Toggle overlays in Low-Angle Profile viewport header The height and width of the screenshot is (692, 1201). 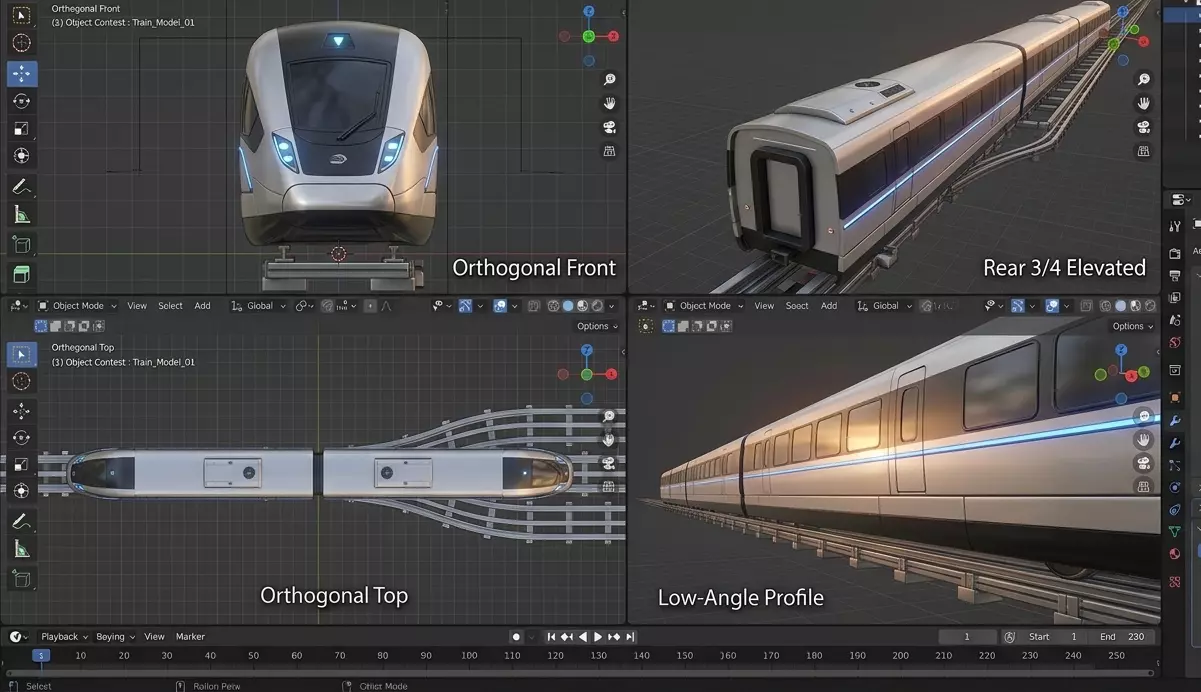pyautogui.click(x=1053, y=306)
